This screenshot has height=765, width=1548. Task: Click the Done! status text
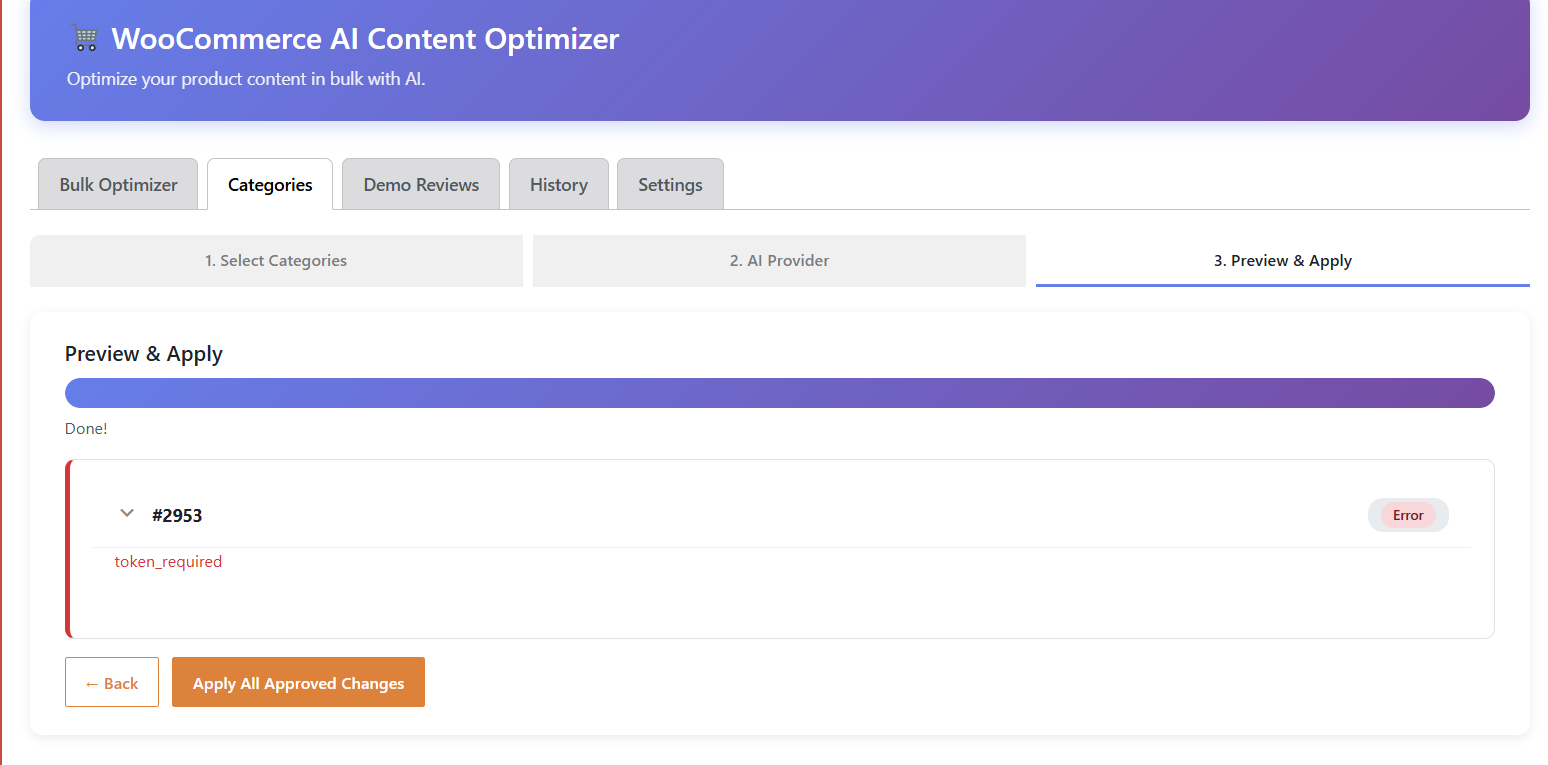click(x=86, y=429)
